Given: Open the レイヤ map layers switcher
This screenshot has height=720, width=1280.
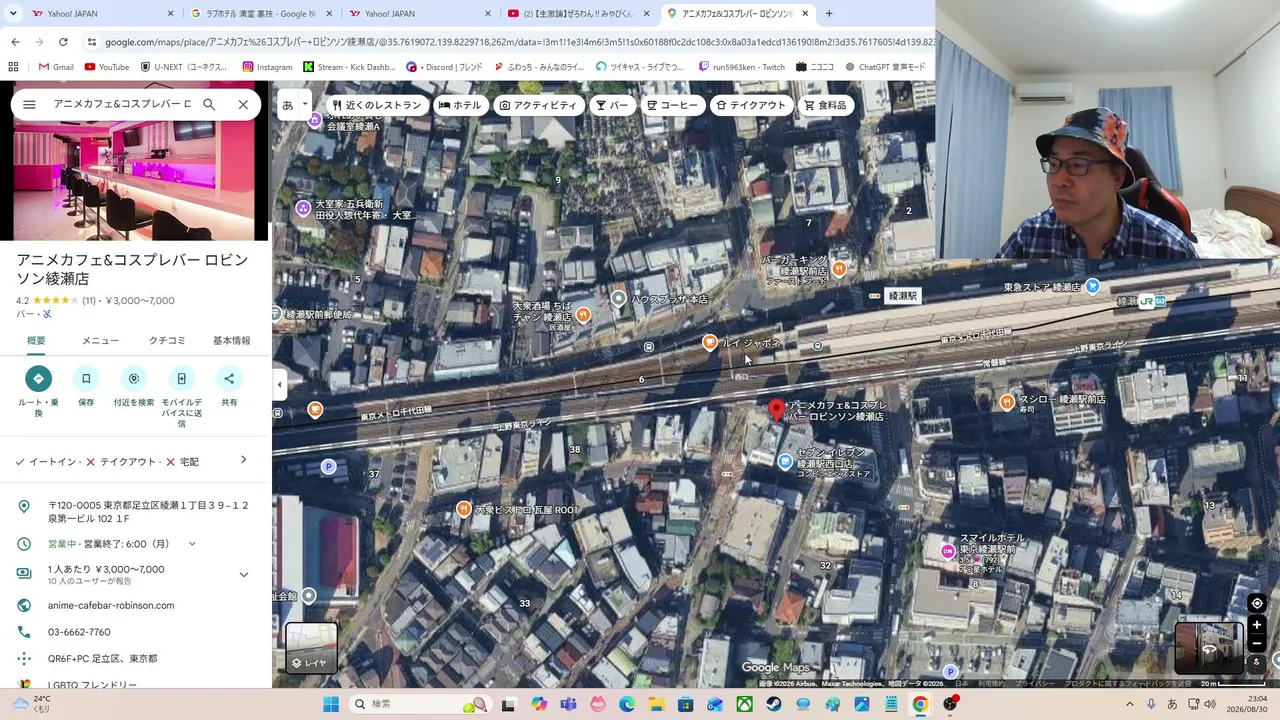Looking at the screenshot, I should (311, 647).
